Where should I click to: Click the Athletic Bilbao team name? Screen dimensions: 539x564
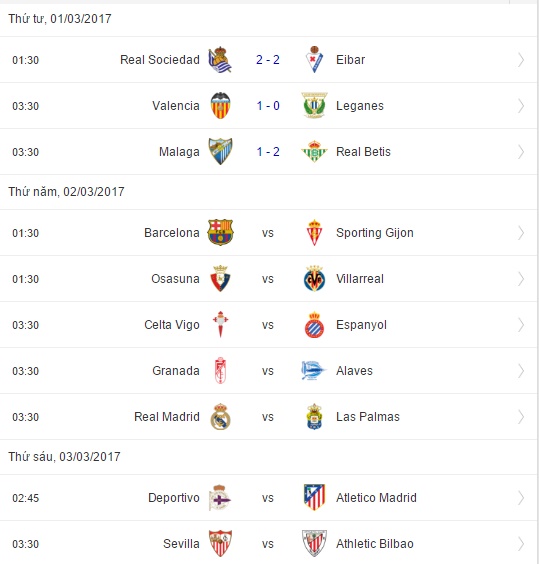[375, 543]
